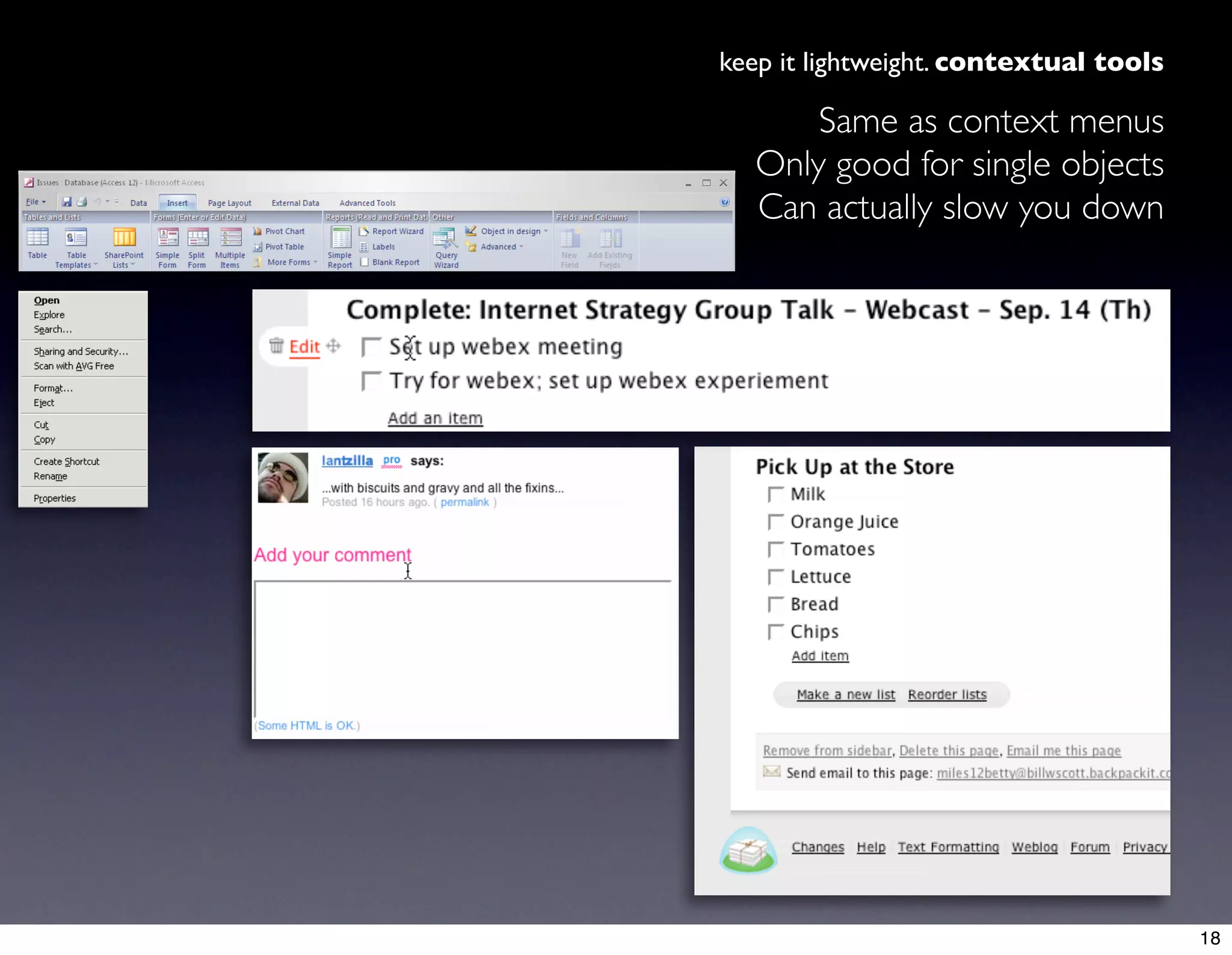Open the External Data tab

pos(295,203)
